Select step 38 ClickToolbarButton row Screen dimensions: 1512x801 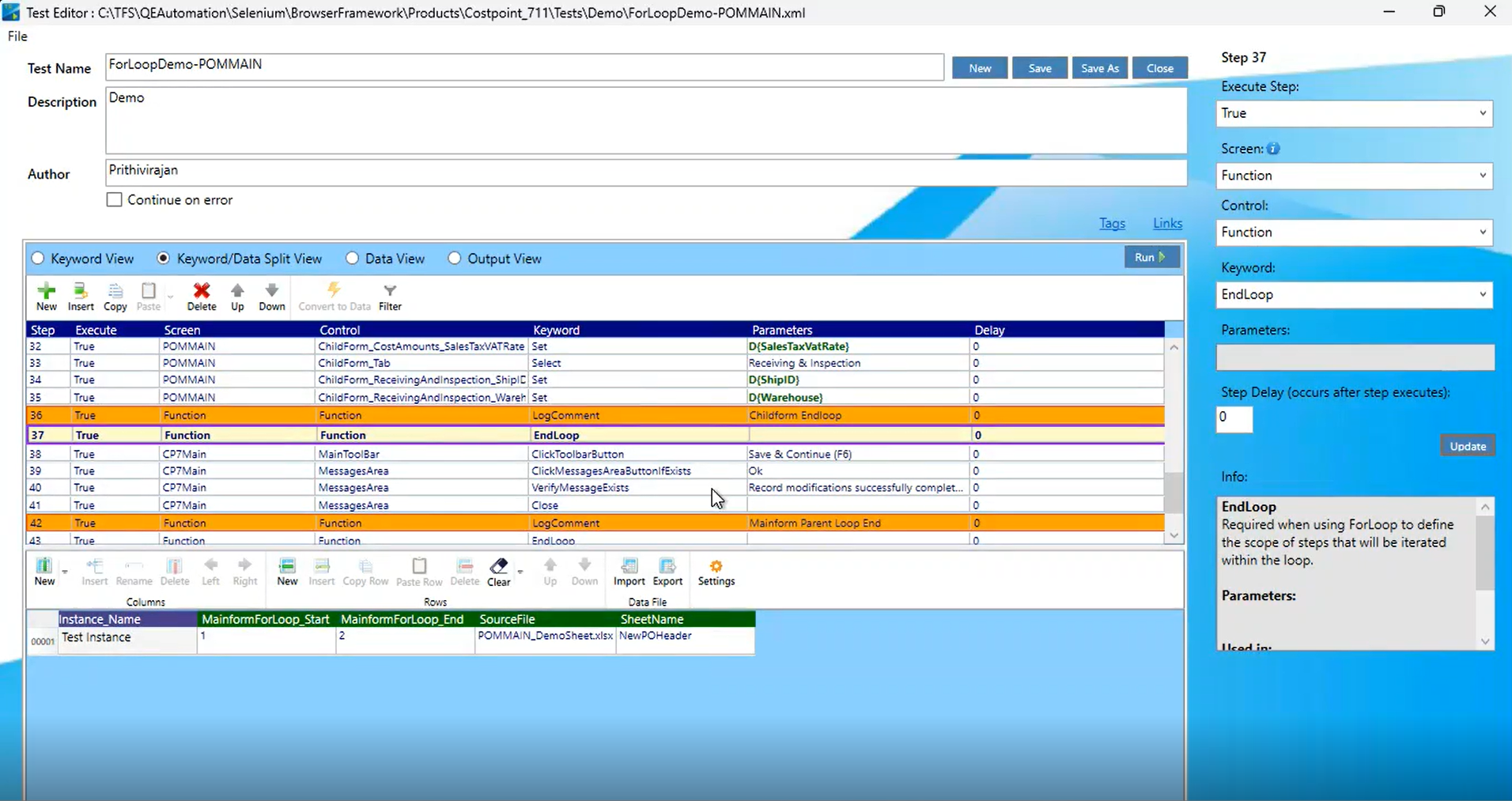pyautogui.click(x=595, y=454)
